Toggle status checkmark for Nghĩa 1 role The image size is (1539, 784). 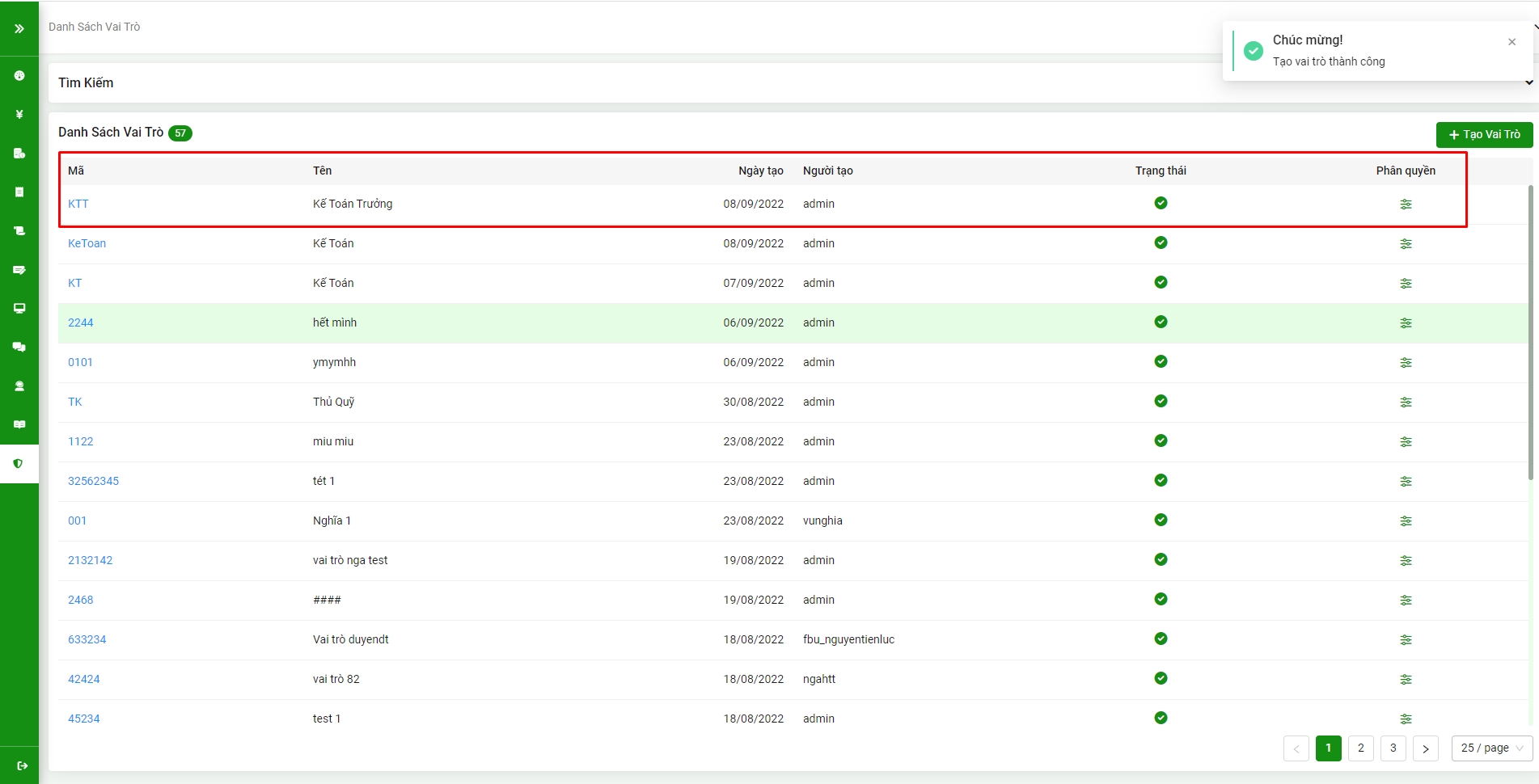pos(1161,520)
